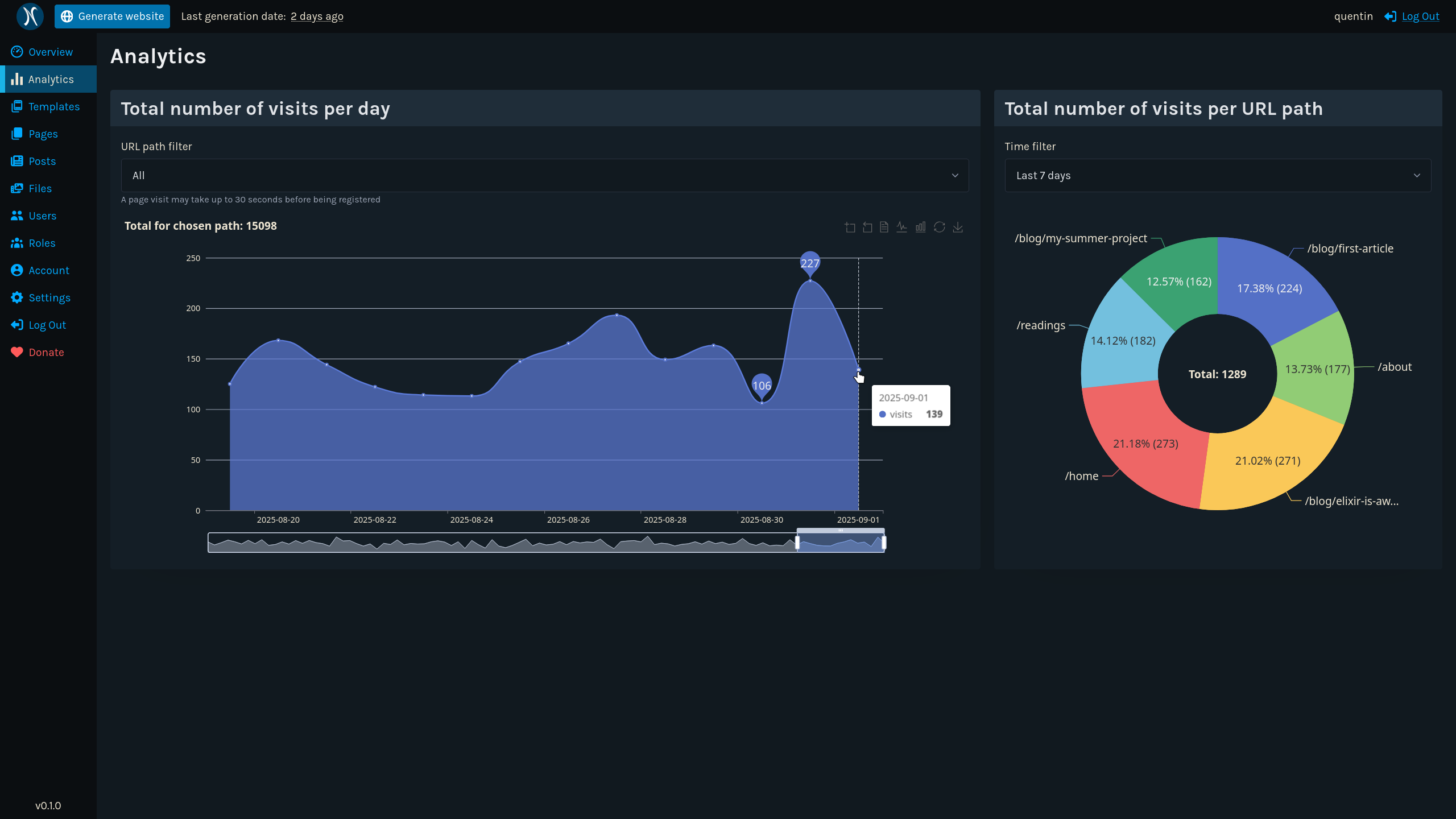Click the zoom reset back icon
Screen dimensions: 1456x819
pos(867,227)
